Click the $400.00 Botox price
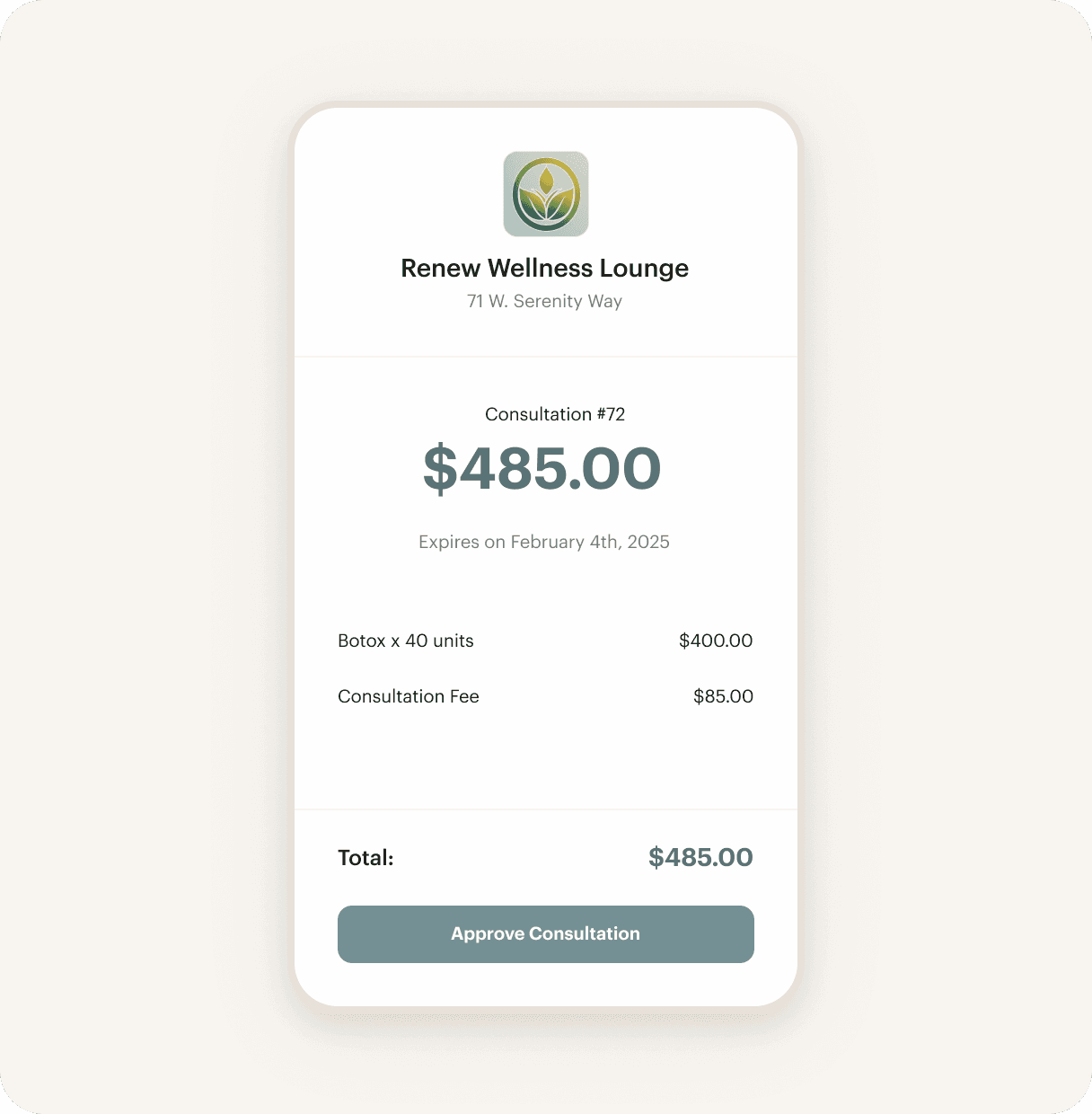Viewport: 1092px width, 1114px height. click(716, 641)
